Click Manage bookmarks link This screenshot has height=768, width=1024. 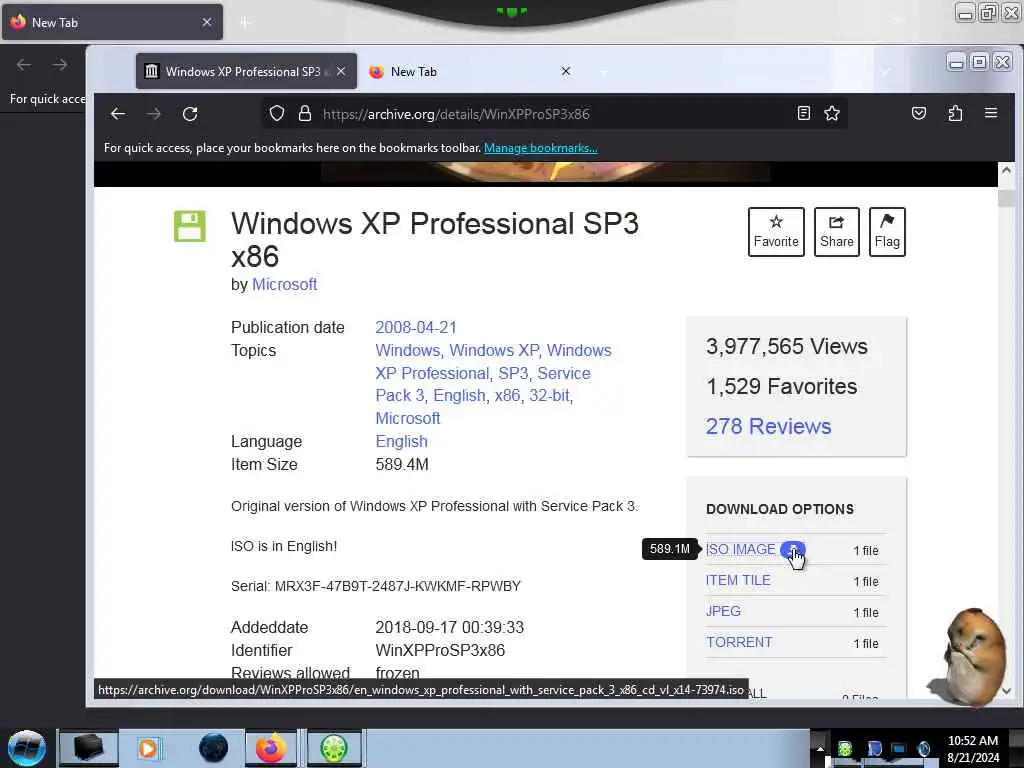[540, 148]
